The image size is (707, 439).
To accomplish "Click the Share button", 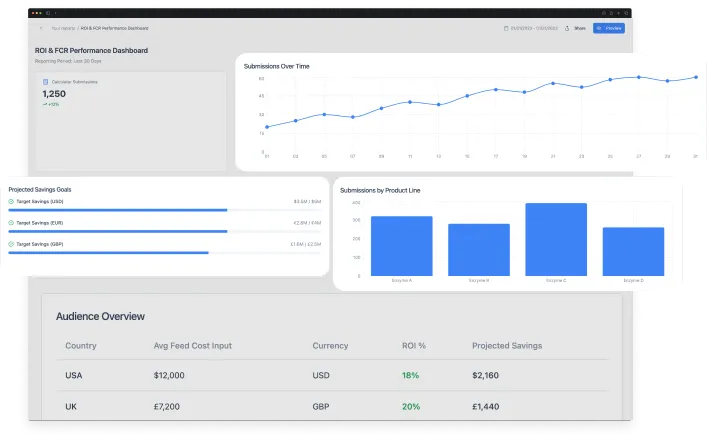I will [579, 28].
